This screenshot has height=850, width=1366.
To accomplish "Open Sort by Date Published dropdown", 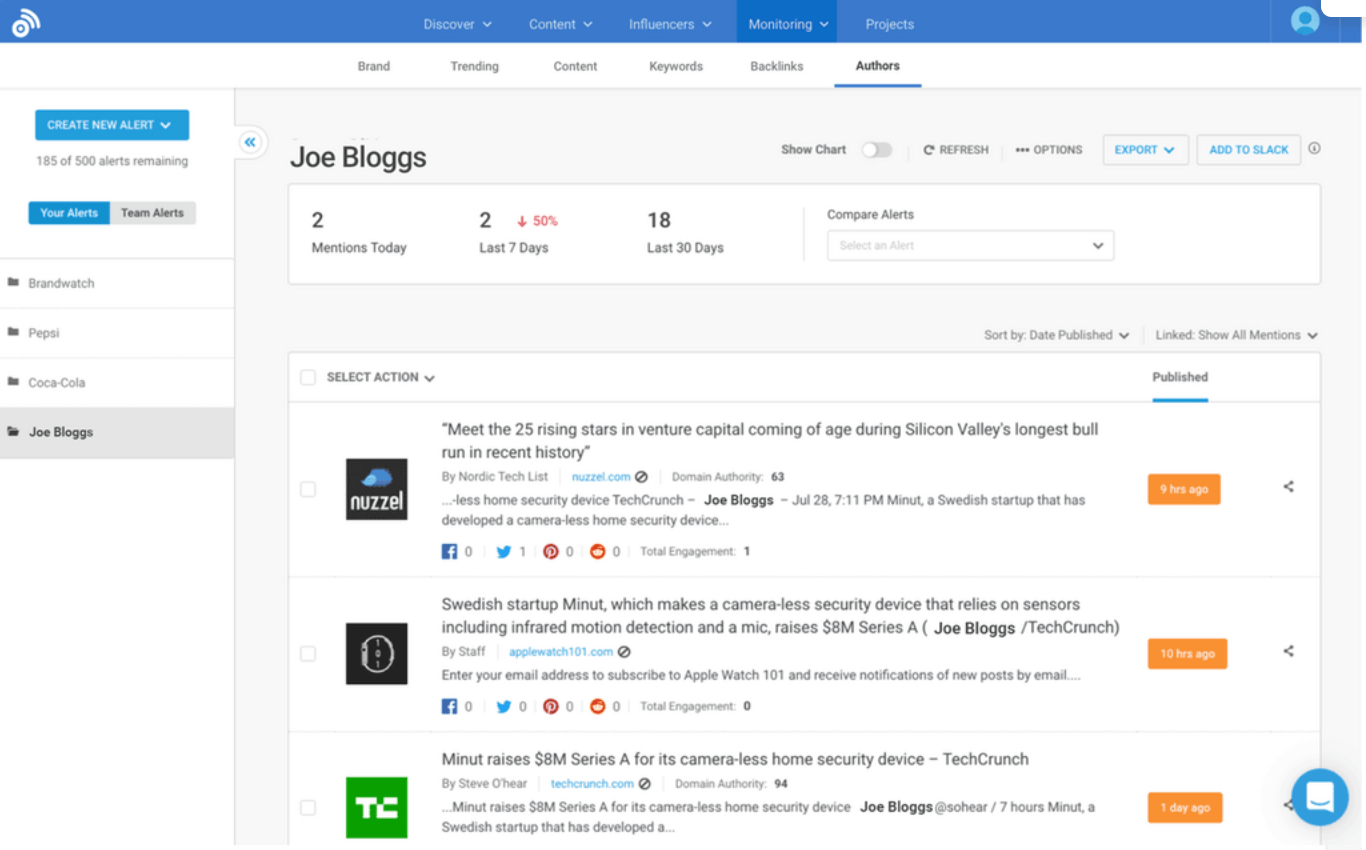I will [x=1056, y=335].
